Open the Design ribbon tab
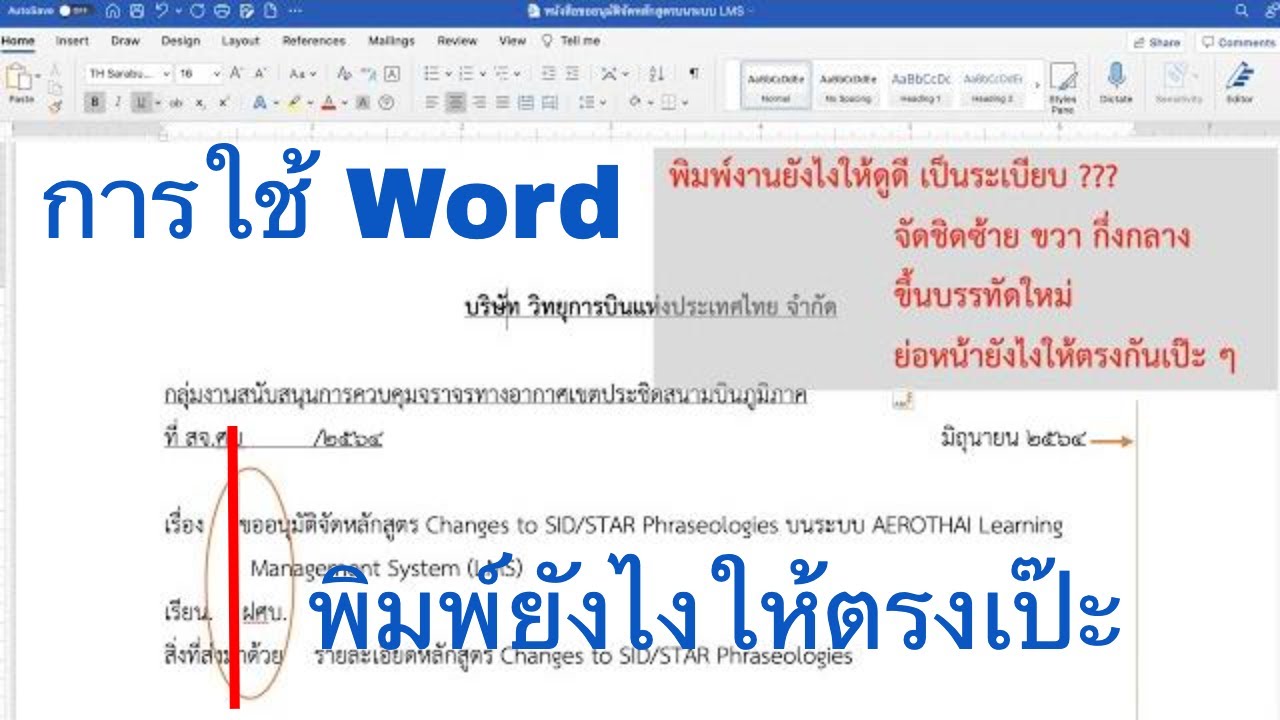 [x=180, y=41]
